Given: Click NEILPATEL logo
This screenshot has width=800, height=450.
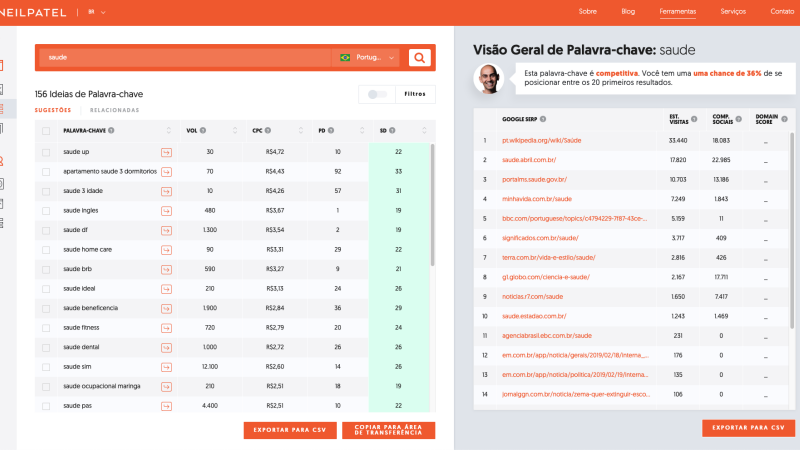Looking at the screenshot, I should [x=33, y=12].
